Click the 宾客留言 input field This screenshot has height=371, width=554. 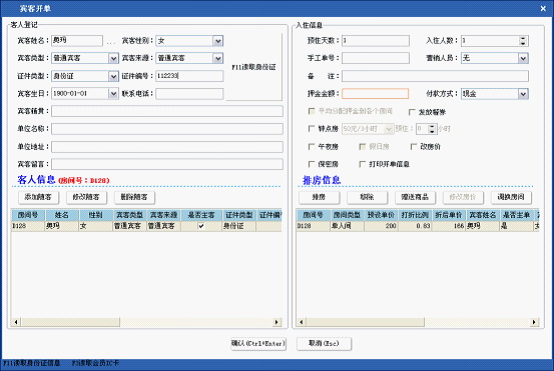[167, 164]
